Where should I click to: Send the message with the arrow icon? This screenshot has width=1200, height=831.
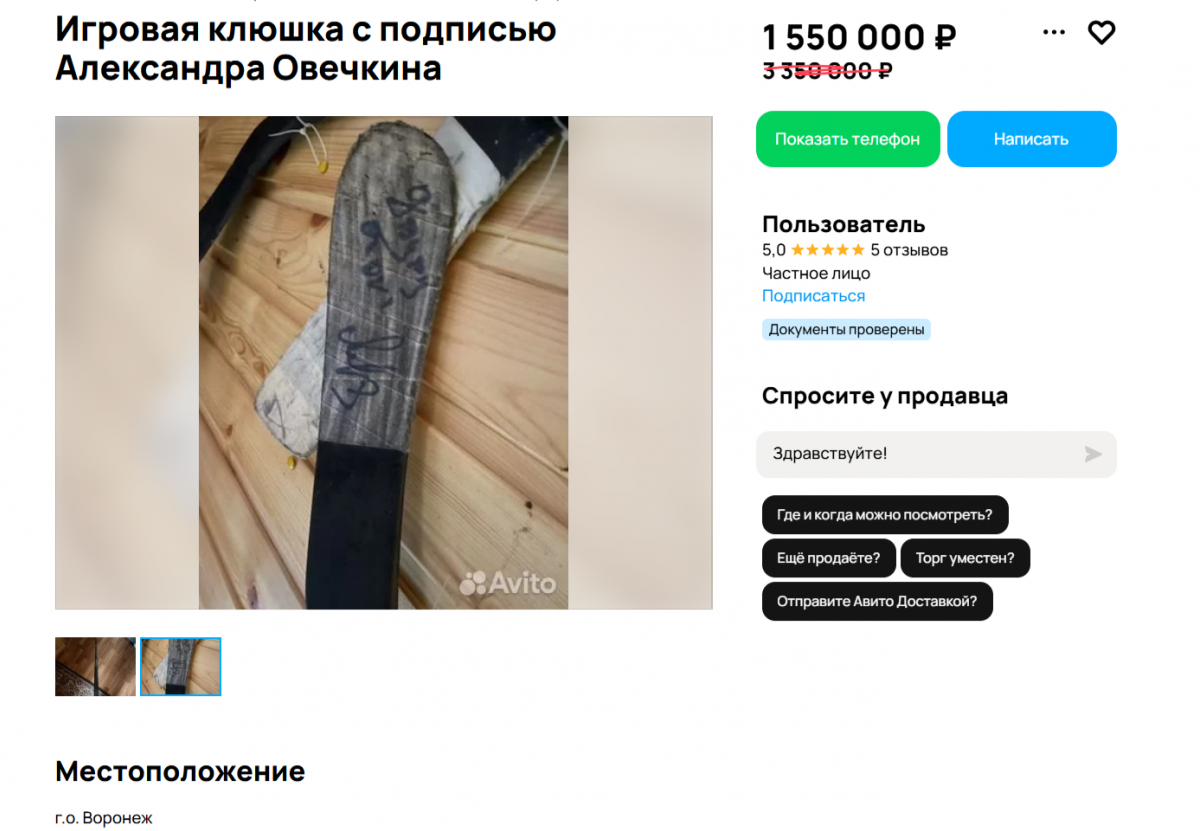coord(1093,454)
